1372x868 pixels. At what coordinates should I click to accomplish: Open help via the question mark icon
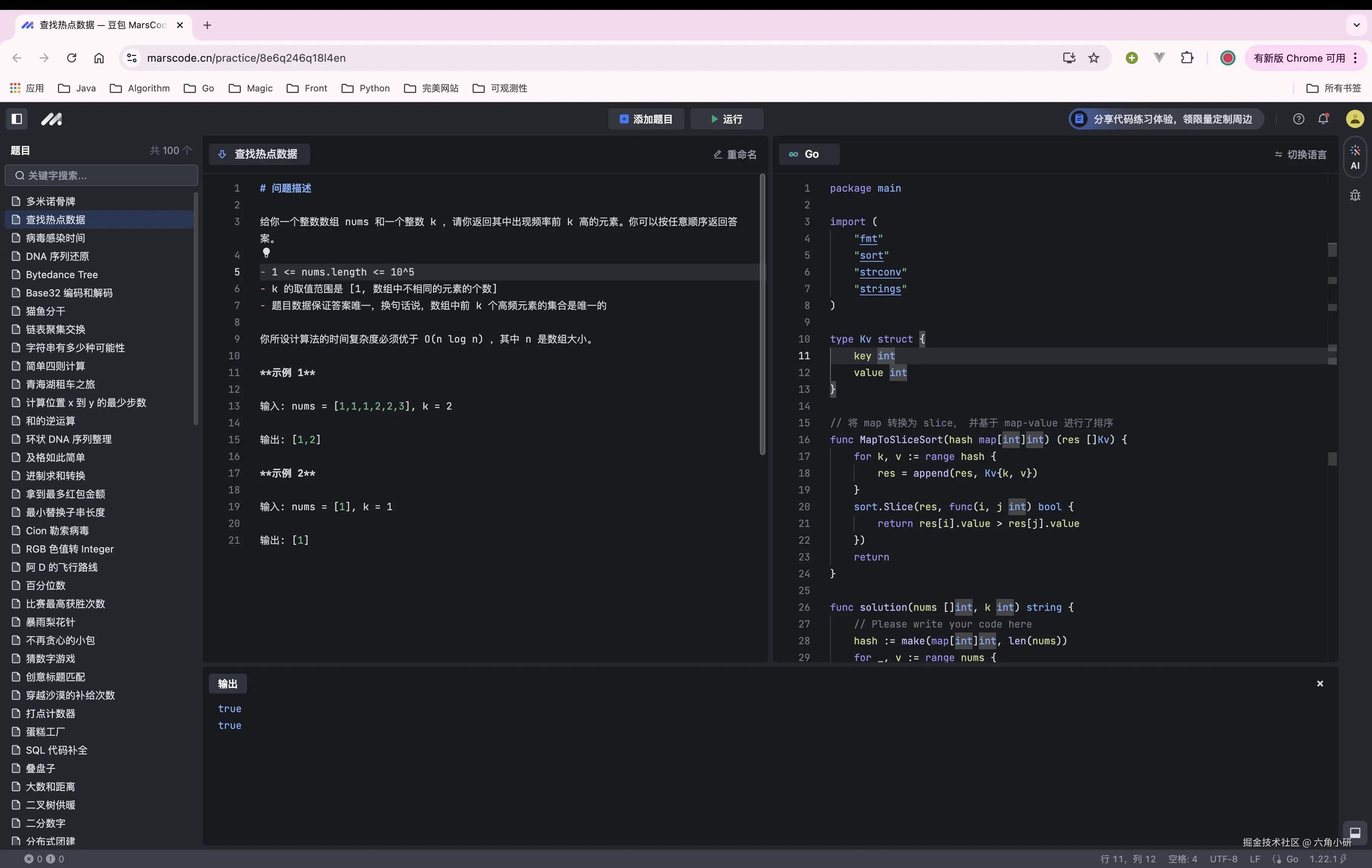[x=1298, y=119]
